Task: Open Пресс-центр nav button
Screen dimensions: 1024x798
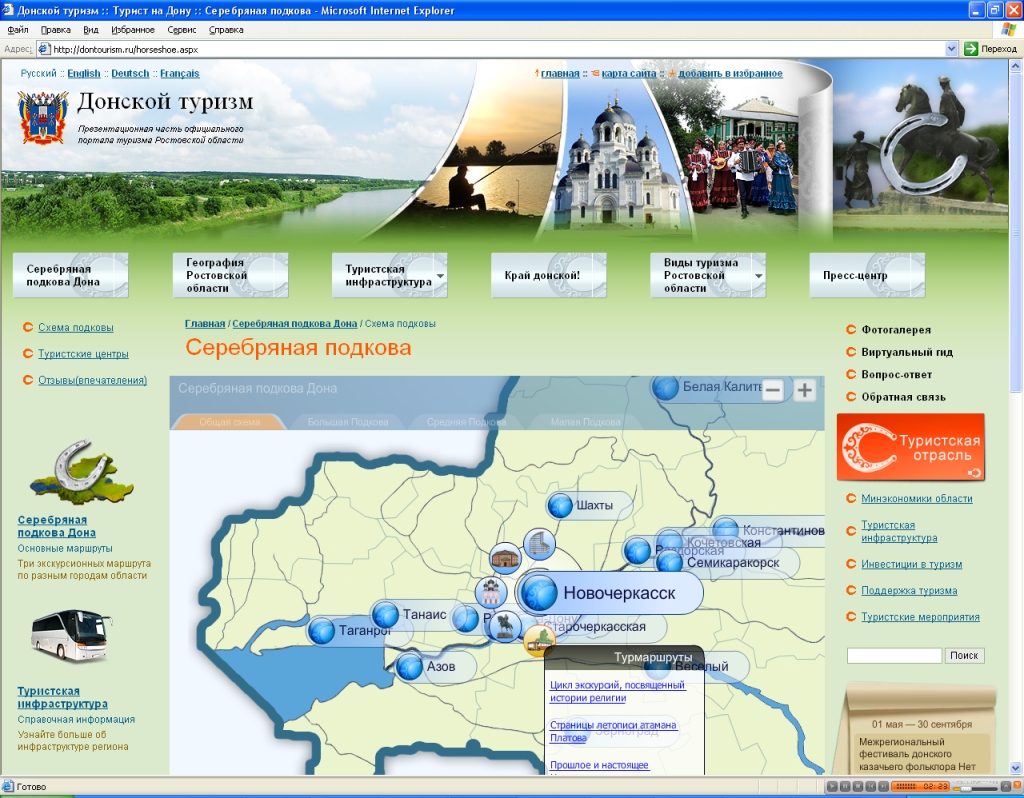Action: (x=867, y=276)
